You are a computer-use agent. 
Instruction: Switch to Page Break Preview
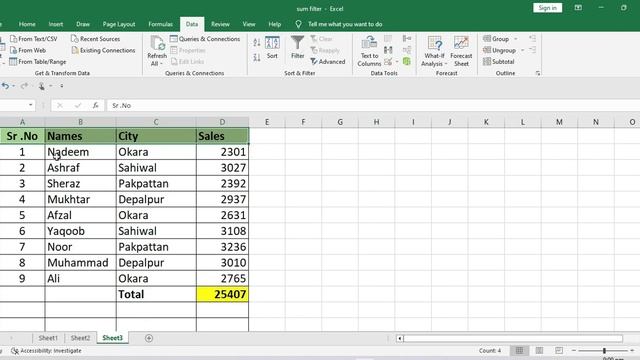(x=559, y=350)
